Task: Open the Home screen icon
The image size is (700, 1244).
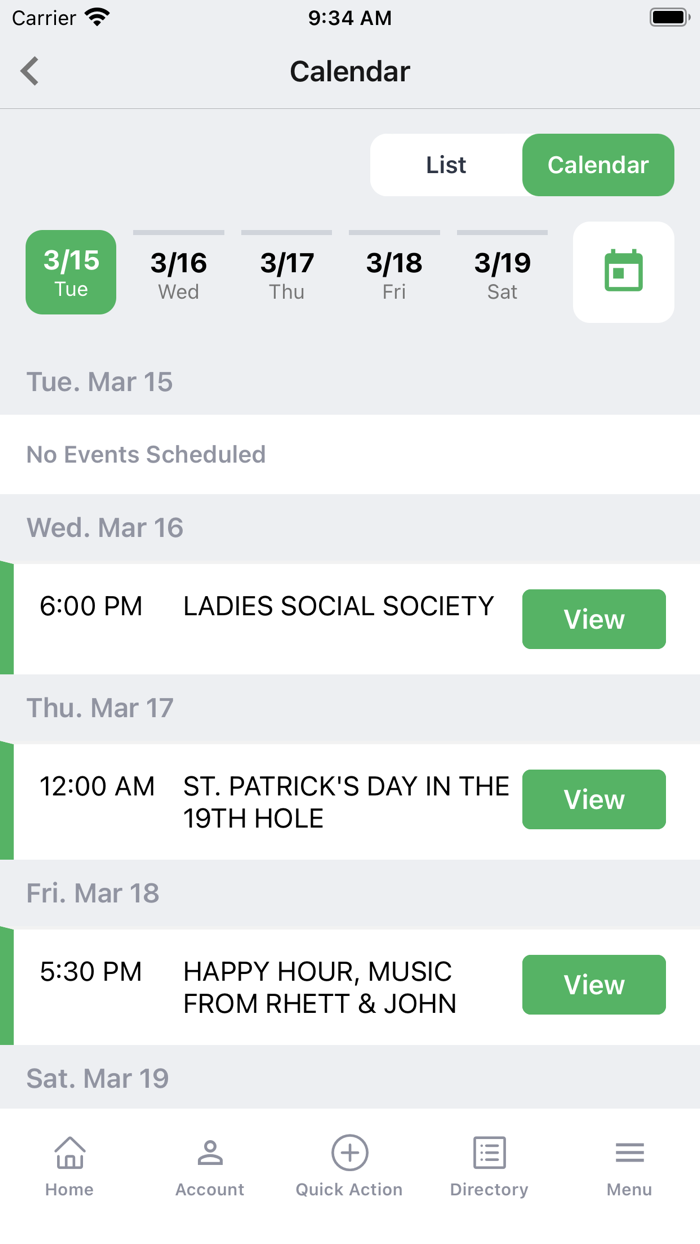Action: point(69,1163)
